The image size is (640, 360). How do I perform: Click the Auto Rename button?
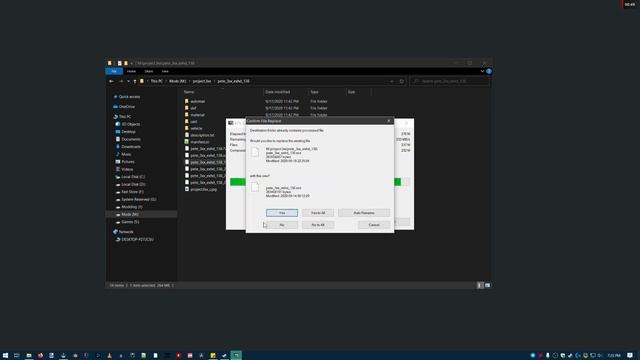[x=364, y=213]
